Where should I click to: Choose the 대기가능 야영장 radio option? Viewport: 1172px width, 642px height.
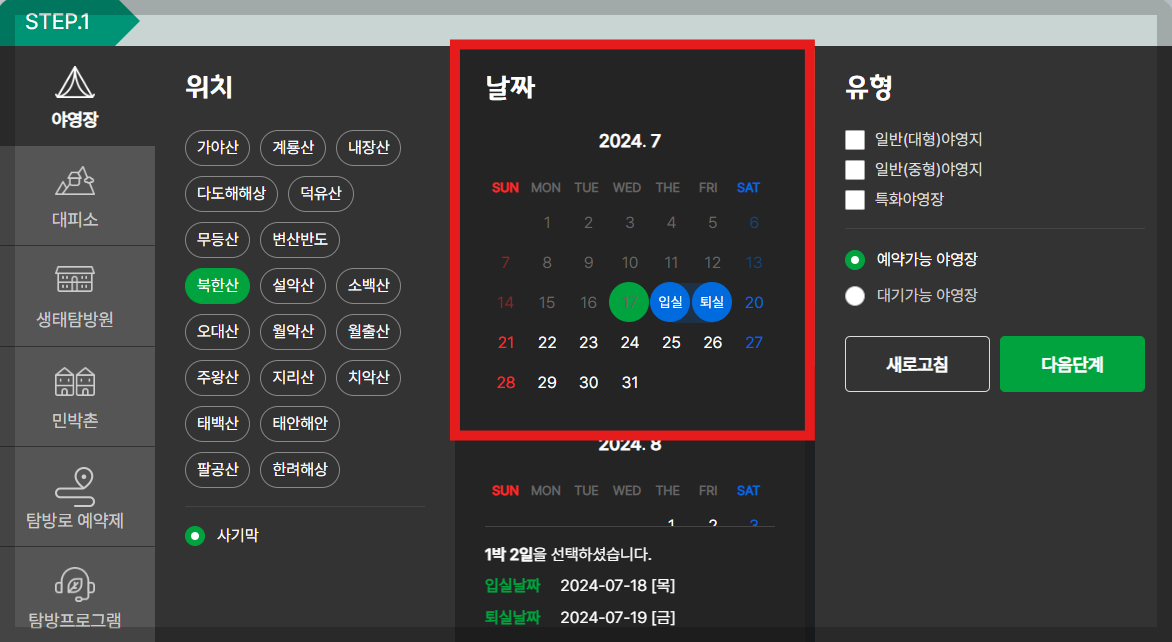pyautogui.click(x=855, y=295)
